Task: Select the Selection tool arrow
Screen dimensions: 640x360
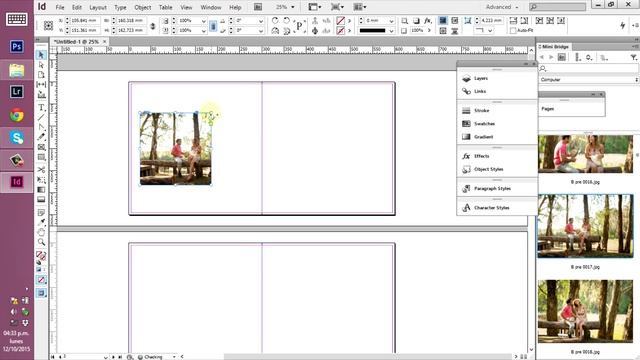Action: [41, 55]
